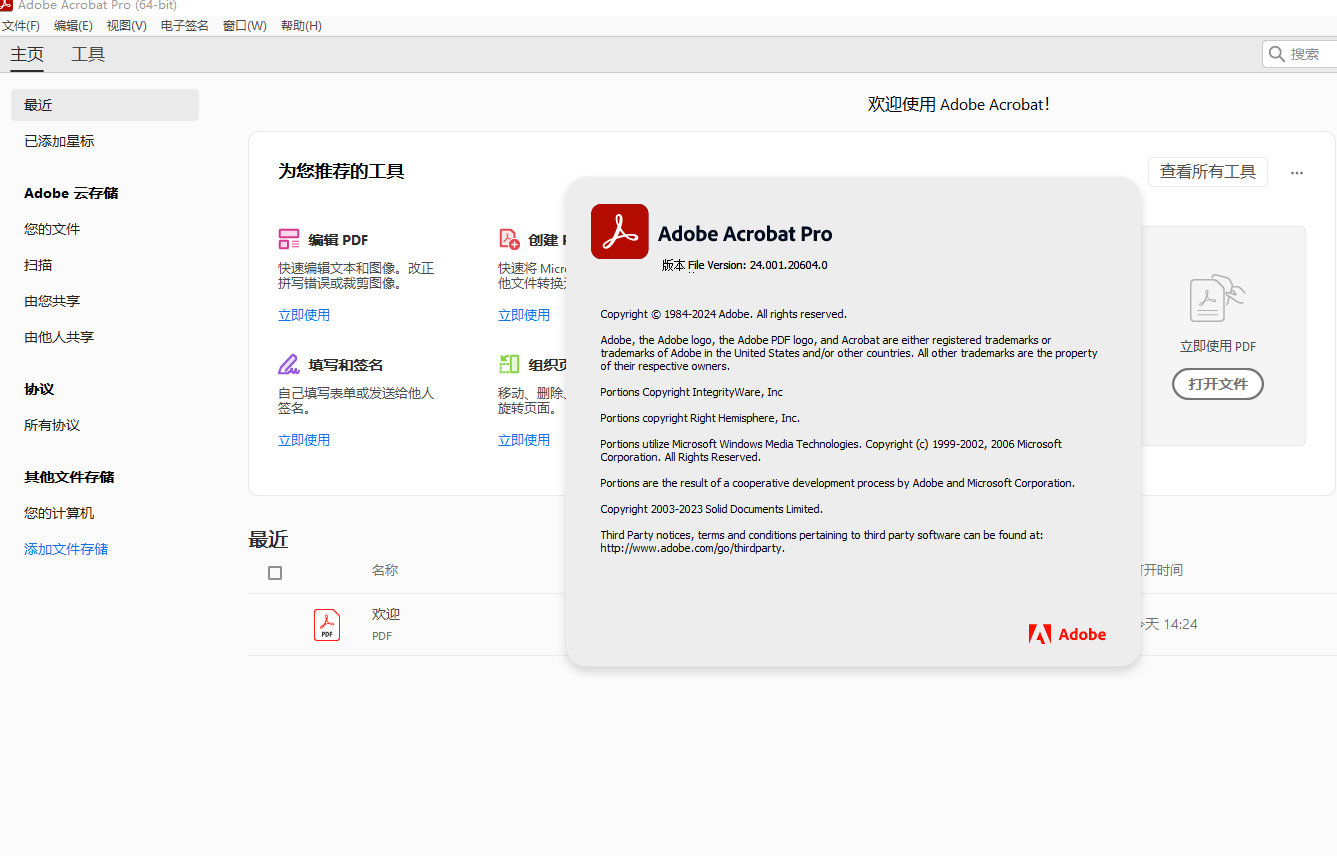
Task: Click 立即使用 link under 填写和签名
Action: pyautogui.click(x=304, y=440)
